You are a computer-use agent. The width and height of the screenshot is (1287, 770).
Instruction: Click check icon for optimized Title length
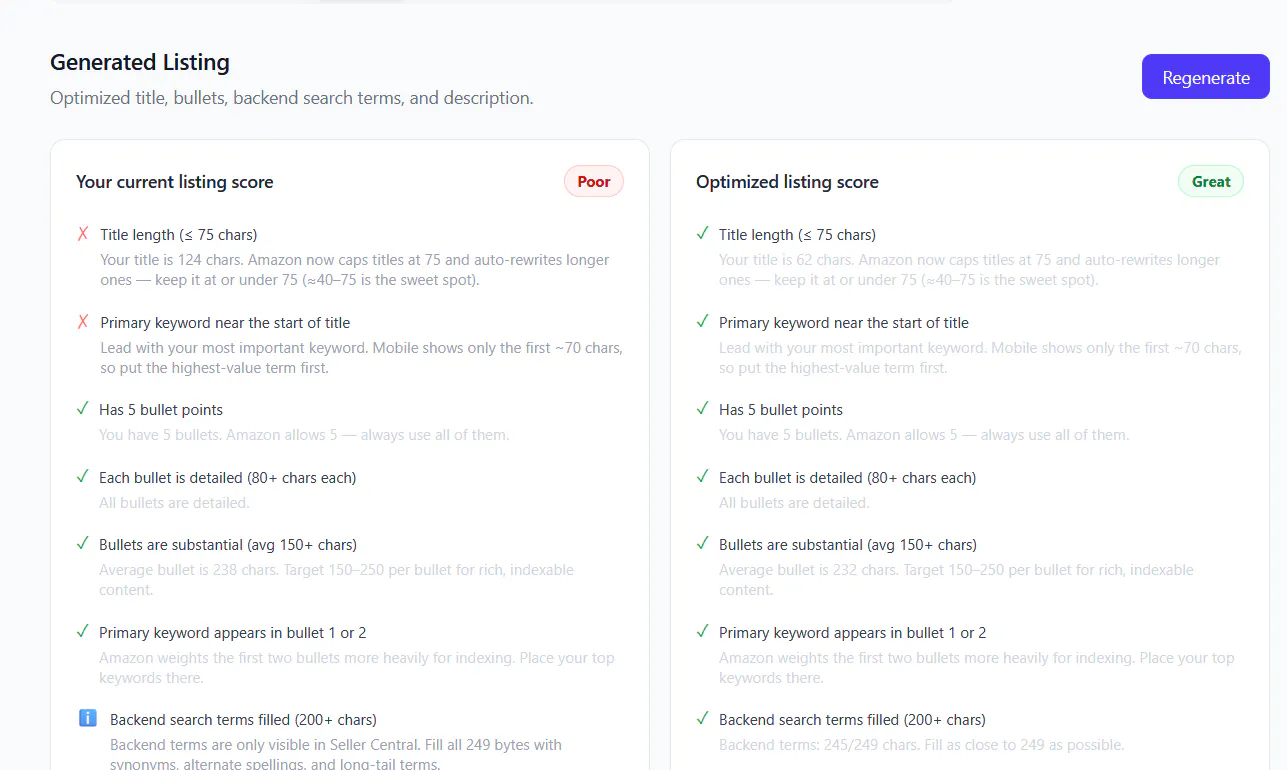[x=703, y=234]
